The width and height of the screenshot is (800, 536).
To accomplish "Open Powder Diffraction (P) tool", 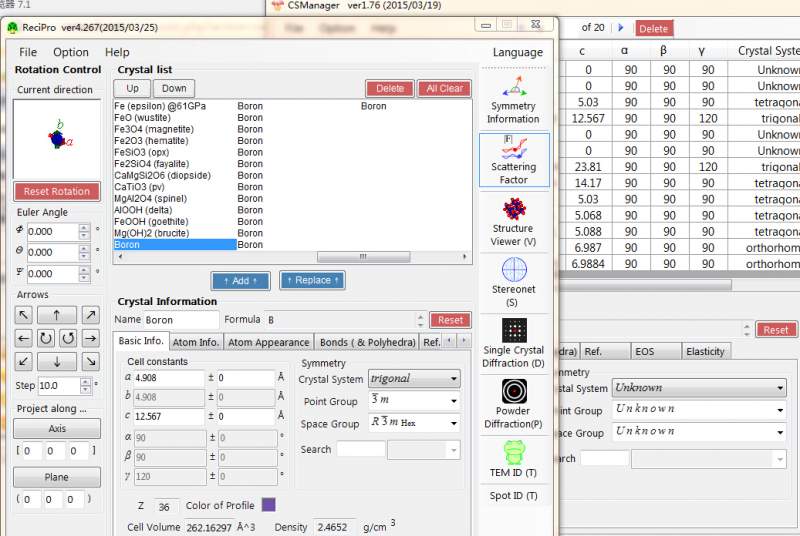I will tap(514, 404).
